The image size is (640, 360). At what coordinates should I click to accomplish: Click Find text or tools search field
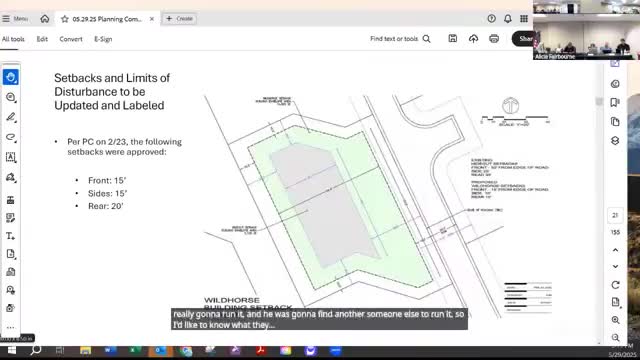pyautogui.click(x=394, y=39)
